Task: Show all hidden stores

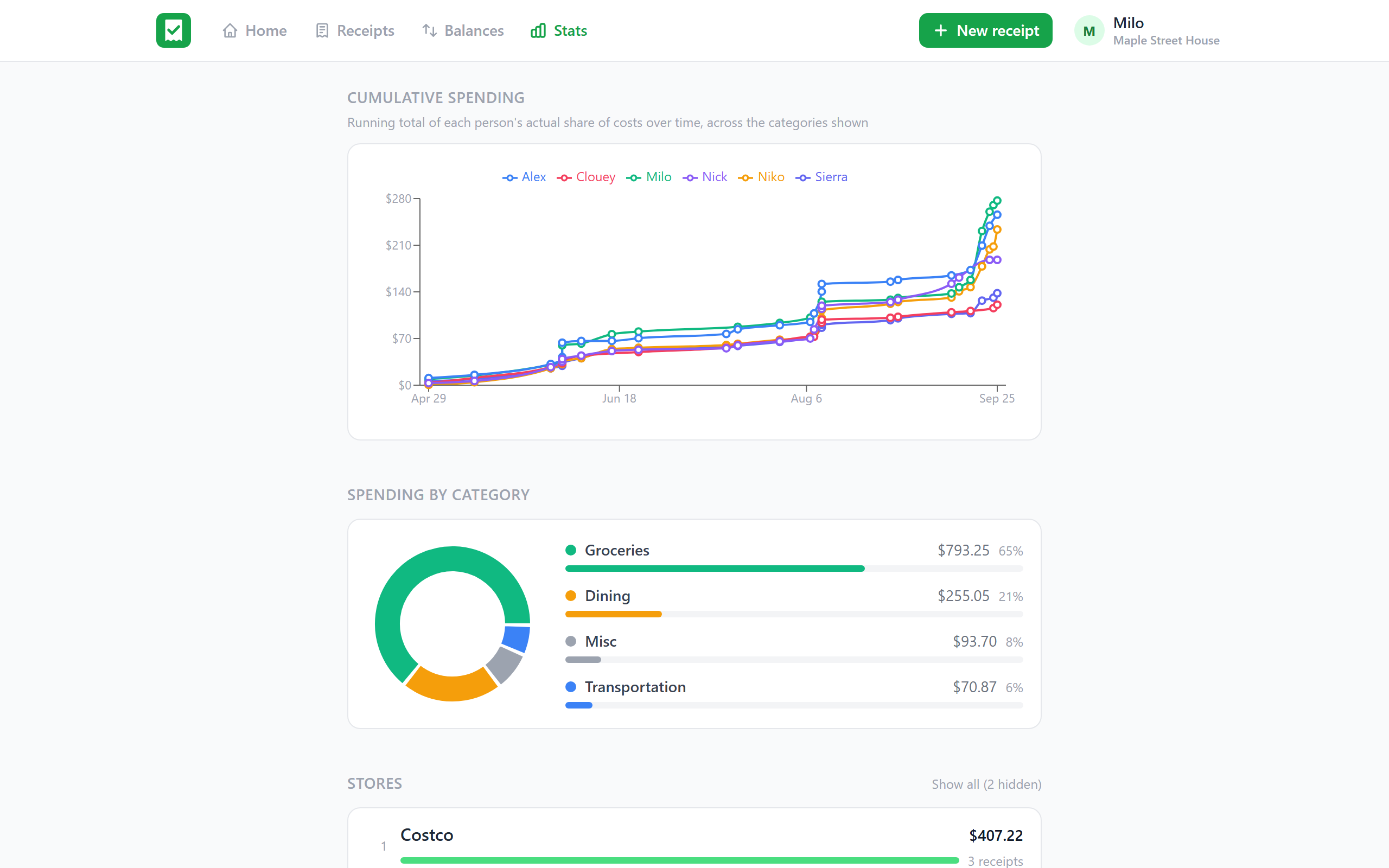Action: click(986, 784)
